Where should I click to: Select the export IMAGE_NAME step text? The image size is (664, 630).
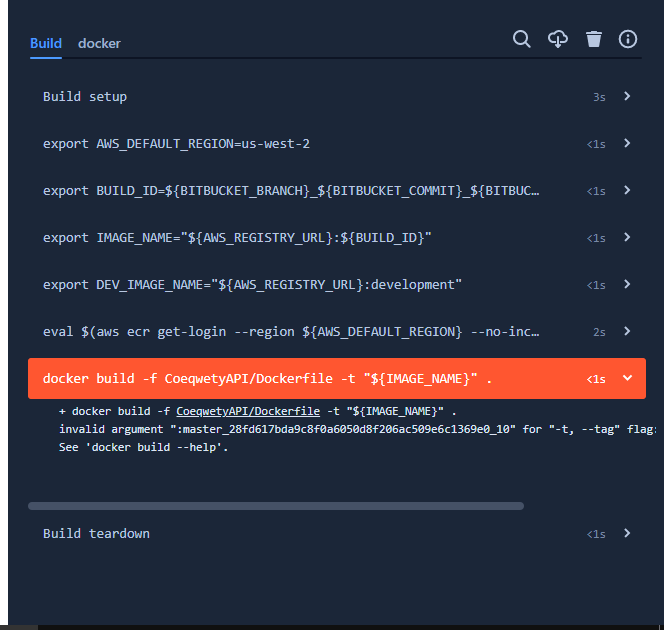(237, 238)
